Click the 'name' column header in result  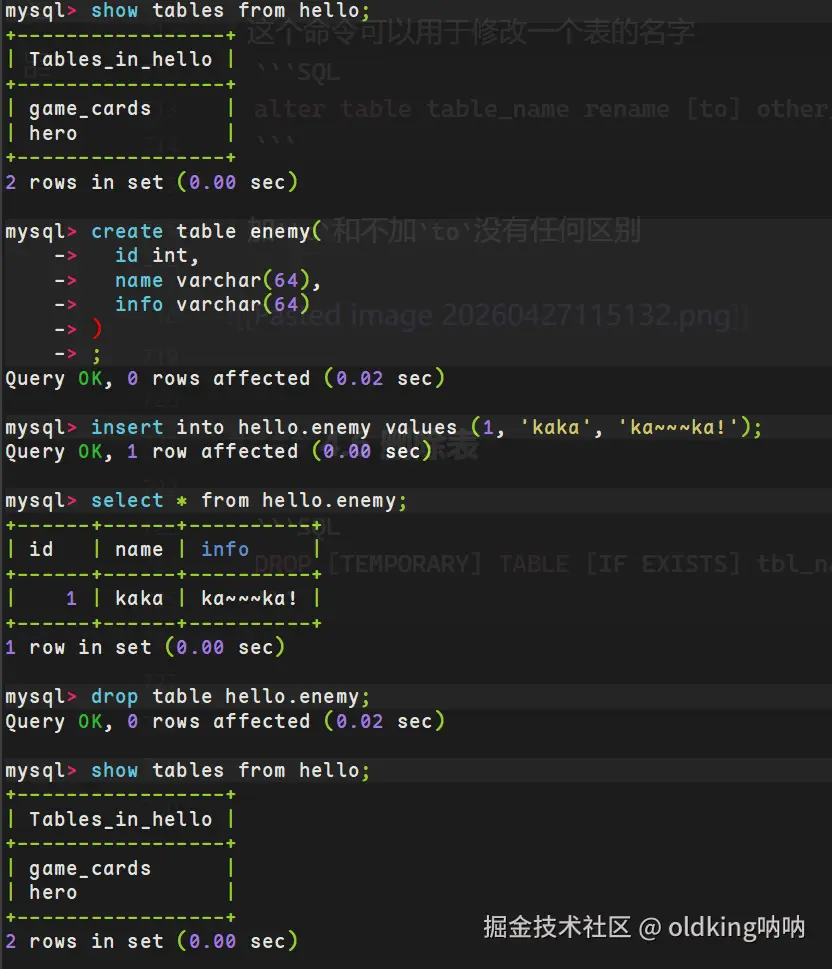139,549
